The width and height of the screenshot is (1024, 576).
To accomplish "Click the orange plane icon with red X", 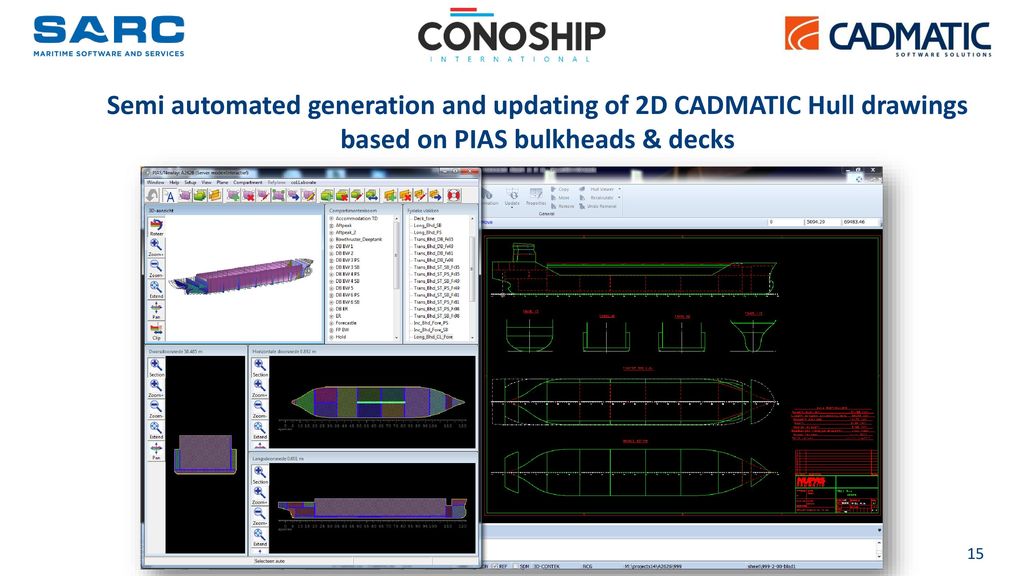I will 405,195.
